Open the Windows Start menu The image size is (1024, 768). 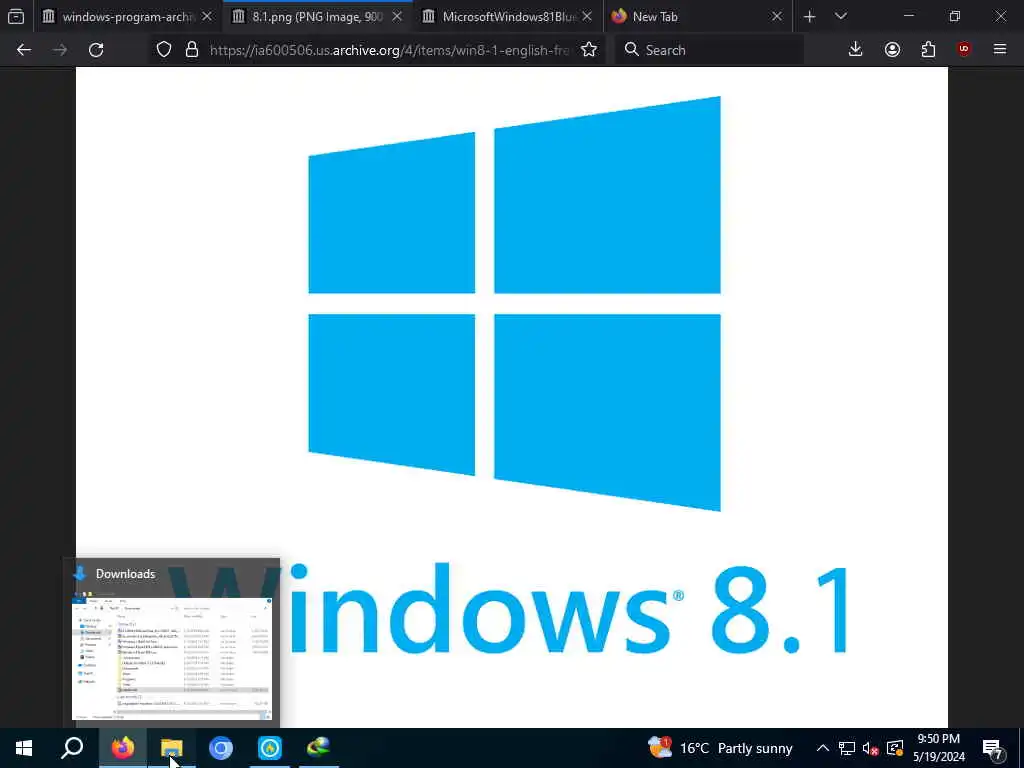pyautogui.click(x=24, y=748)
